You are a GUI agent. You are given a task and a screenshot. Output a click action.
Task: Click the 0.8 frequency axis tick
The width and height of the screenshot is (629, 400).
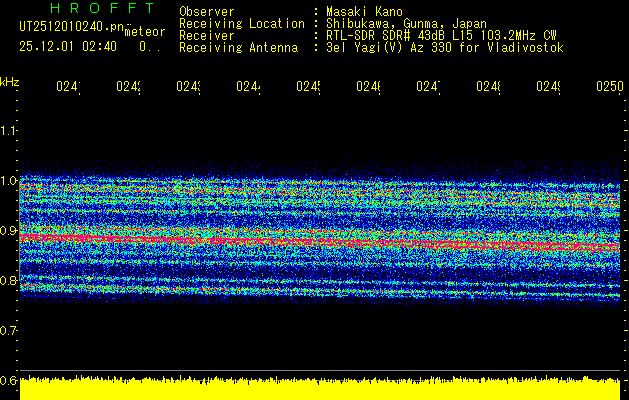pos(9,280)
